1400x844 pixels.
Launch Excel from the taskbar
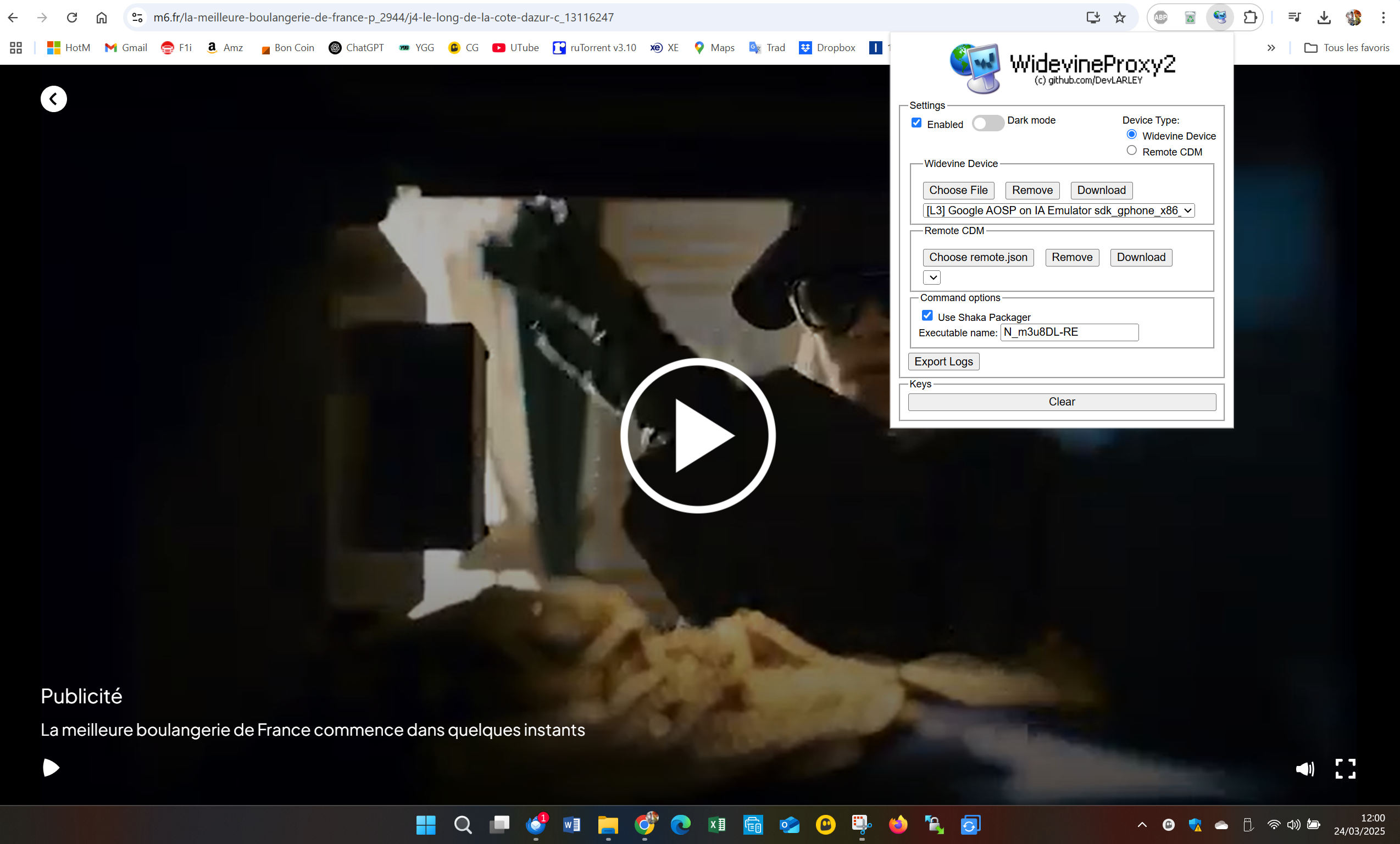pos(716,825)
